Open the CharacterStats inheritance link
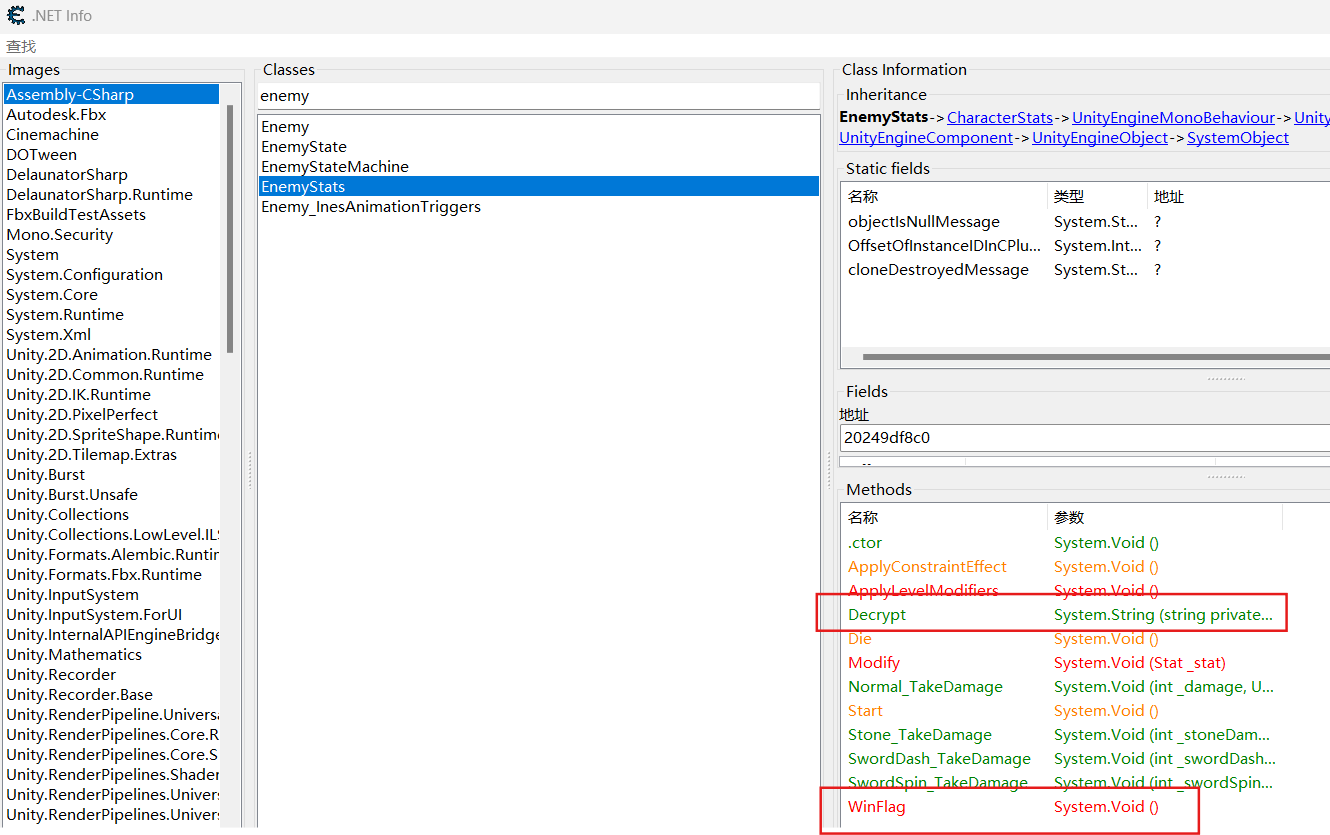Image resolution: width=1330 pixels, height=835 pixels. point(999,118)
